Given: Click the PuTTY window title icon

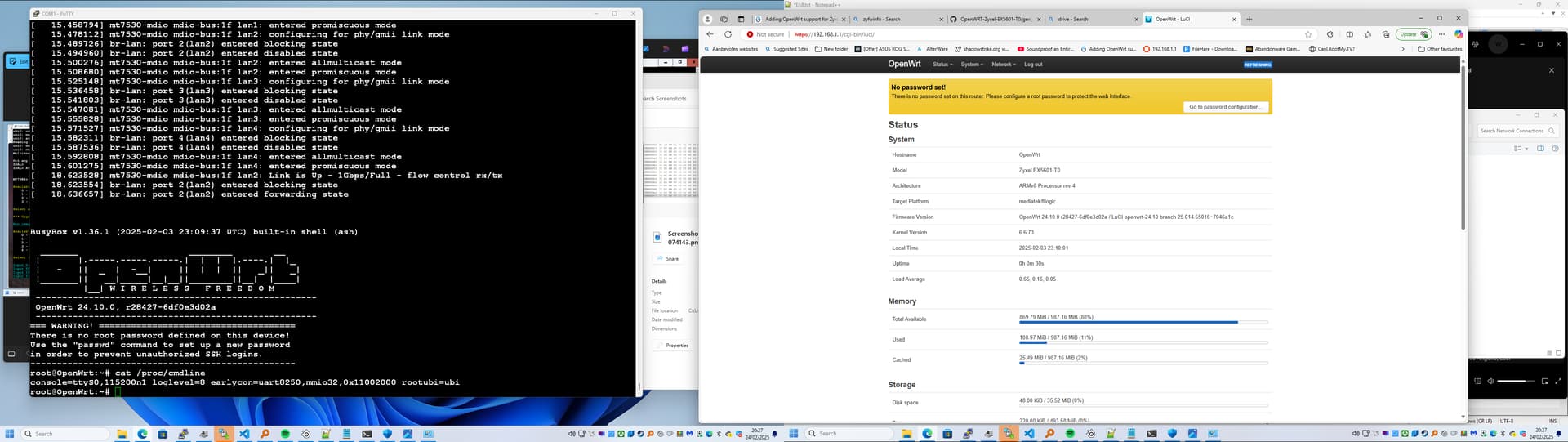Looking at the screenshot, I should (35, 14).
